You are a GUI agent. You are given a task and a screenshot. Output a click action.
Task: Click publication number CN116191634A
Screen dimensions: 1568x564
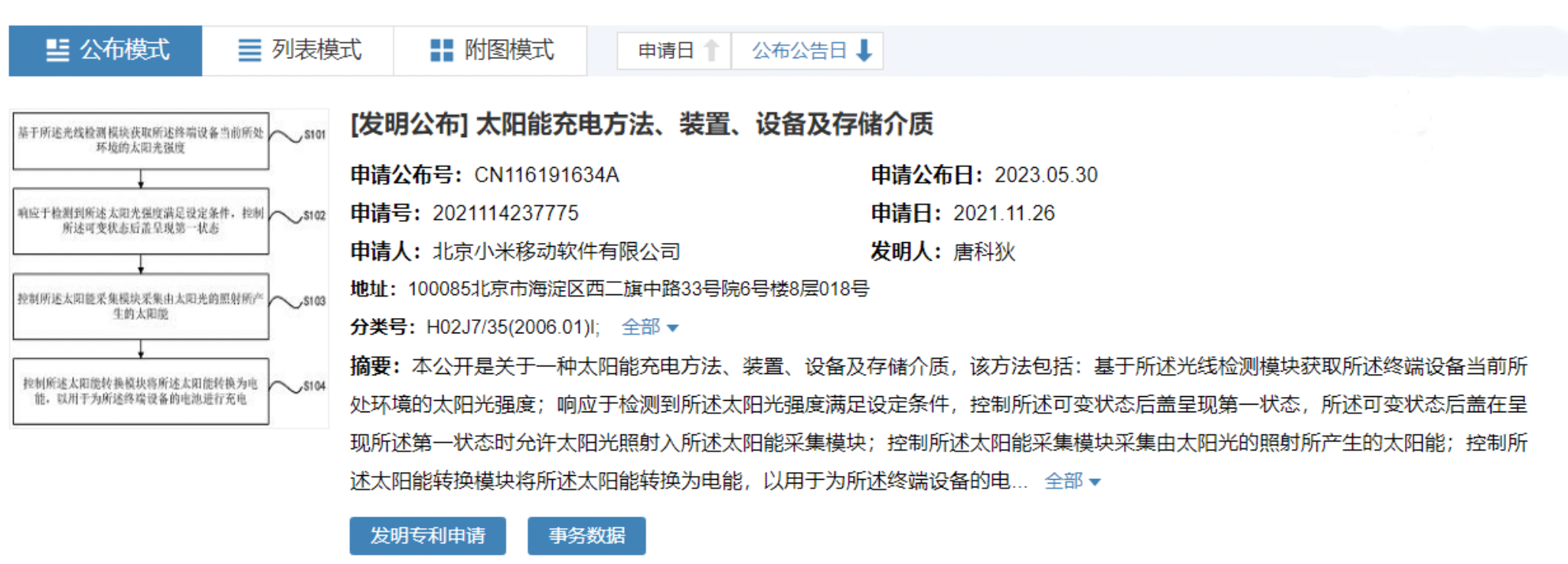pos(546,175)
